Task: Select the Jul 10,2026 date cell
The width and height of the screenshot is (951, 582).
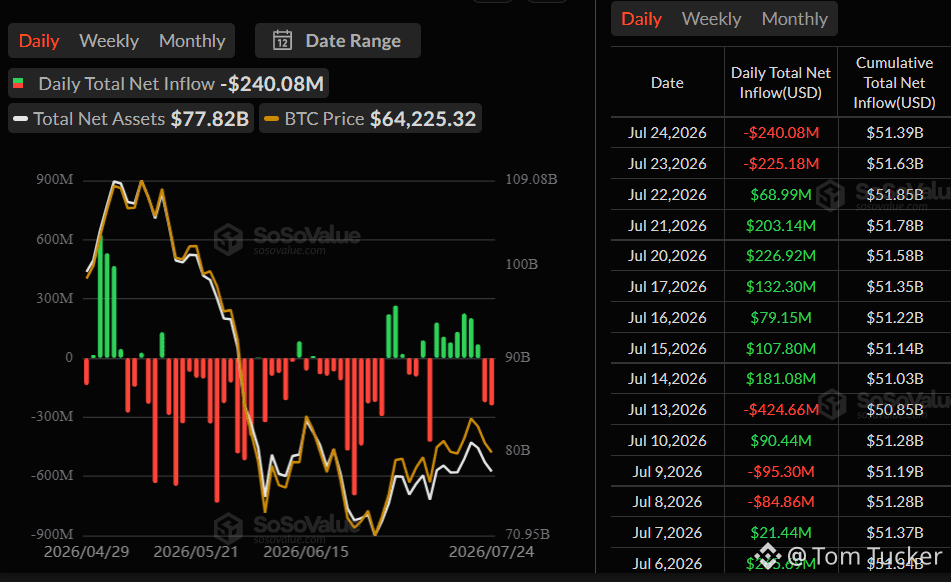Action: click(667, 440)
